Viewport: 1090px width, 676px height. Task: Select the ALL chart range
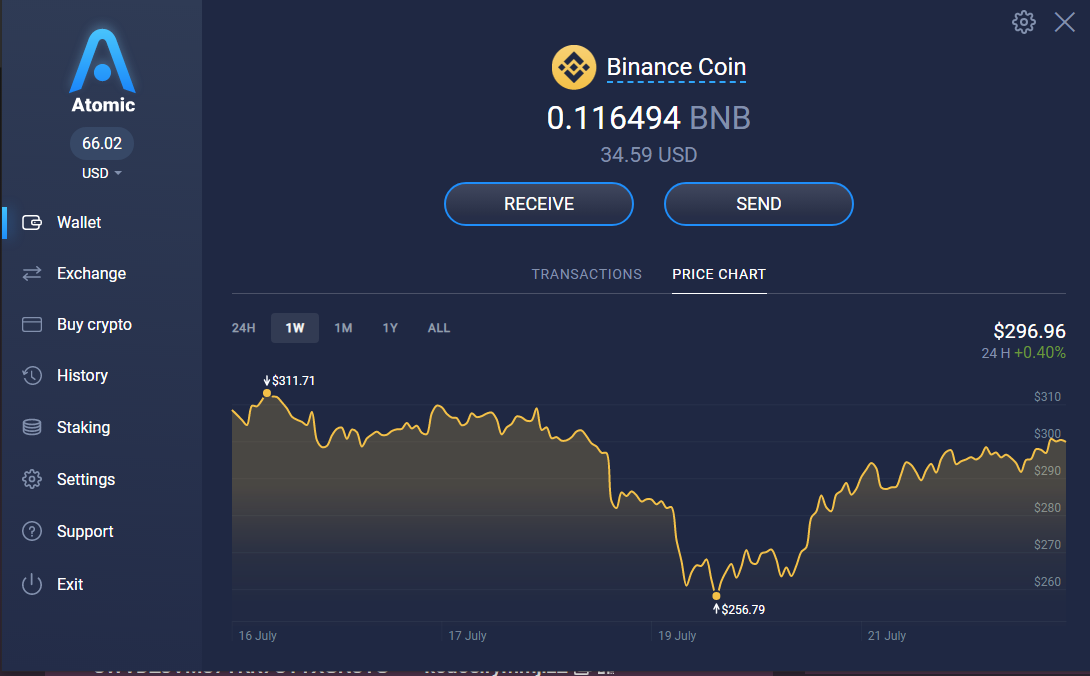point(439,328)
